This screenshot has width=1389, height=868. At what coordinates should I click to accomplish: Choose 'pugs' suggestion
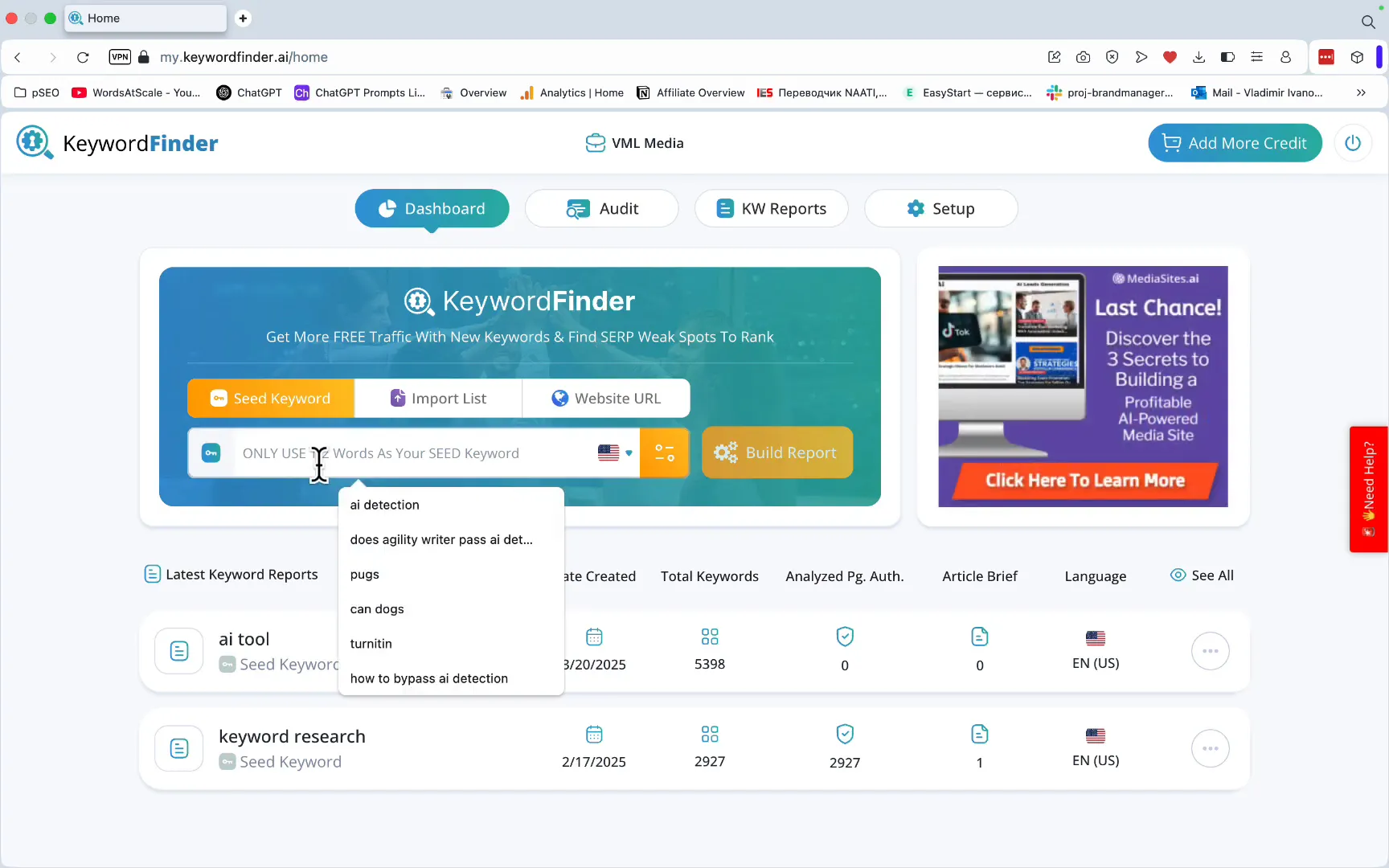coord(452,574)
